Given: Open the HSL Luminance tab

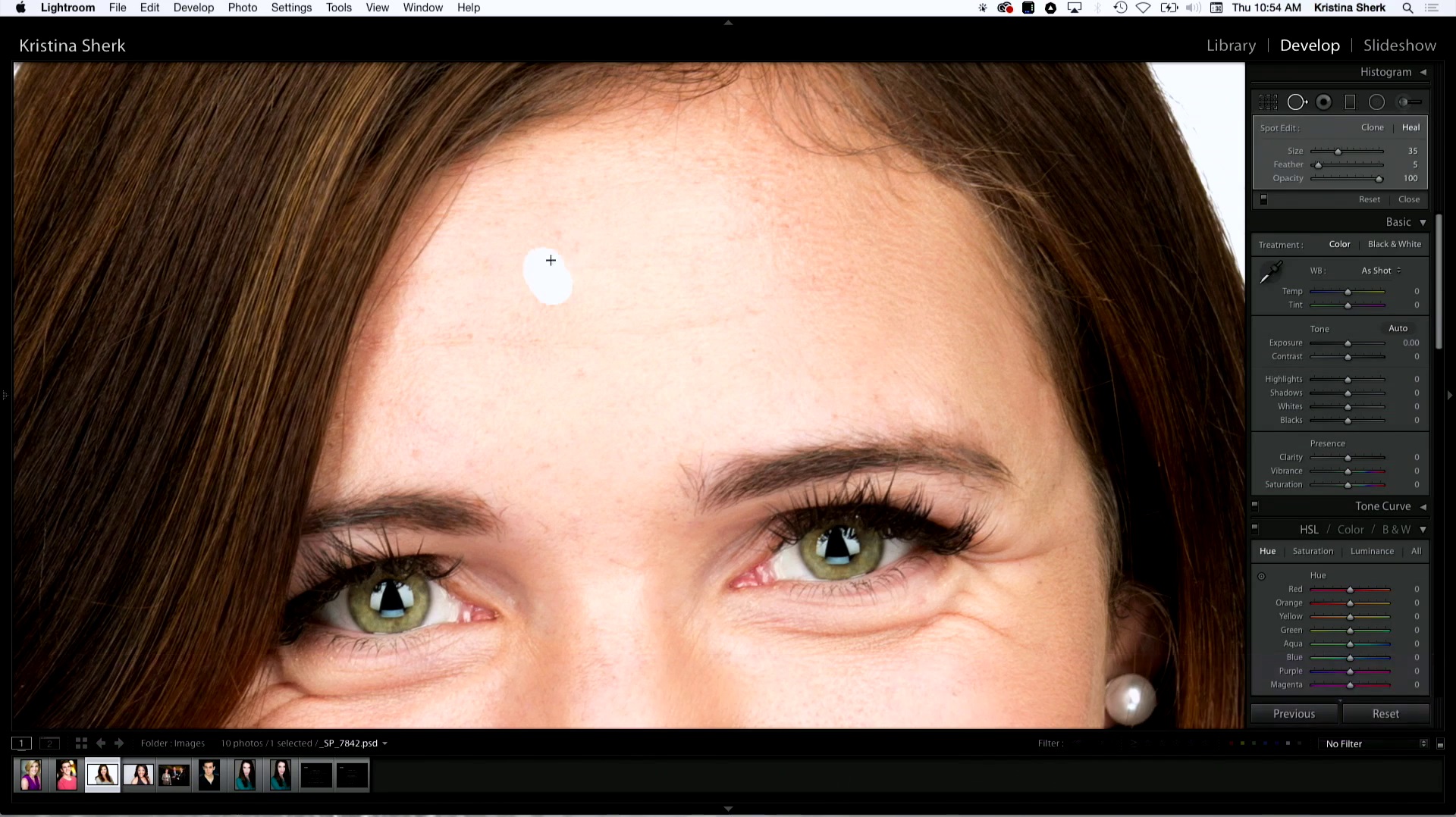Looking at the screenshot, I should [1372, 551].
